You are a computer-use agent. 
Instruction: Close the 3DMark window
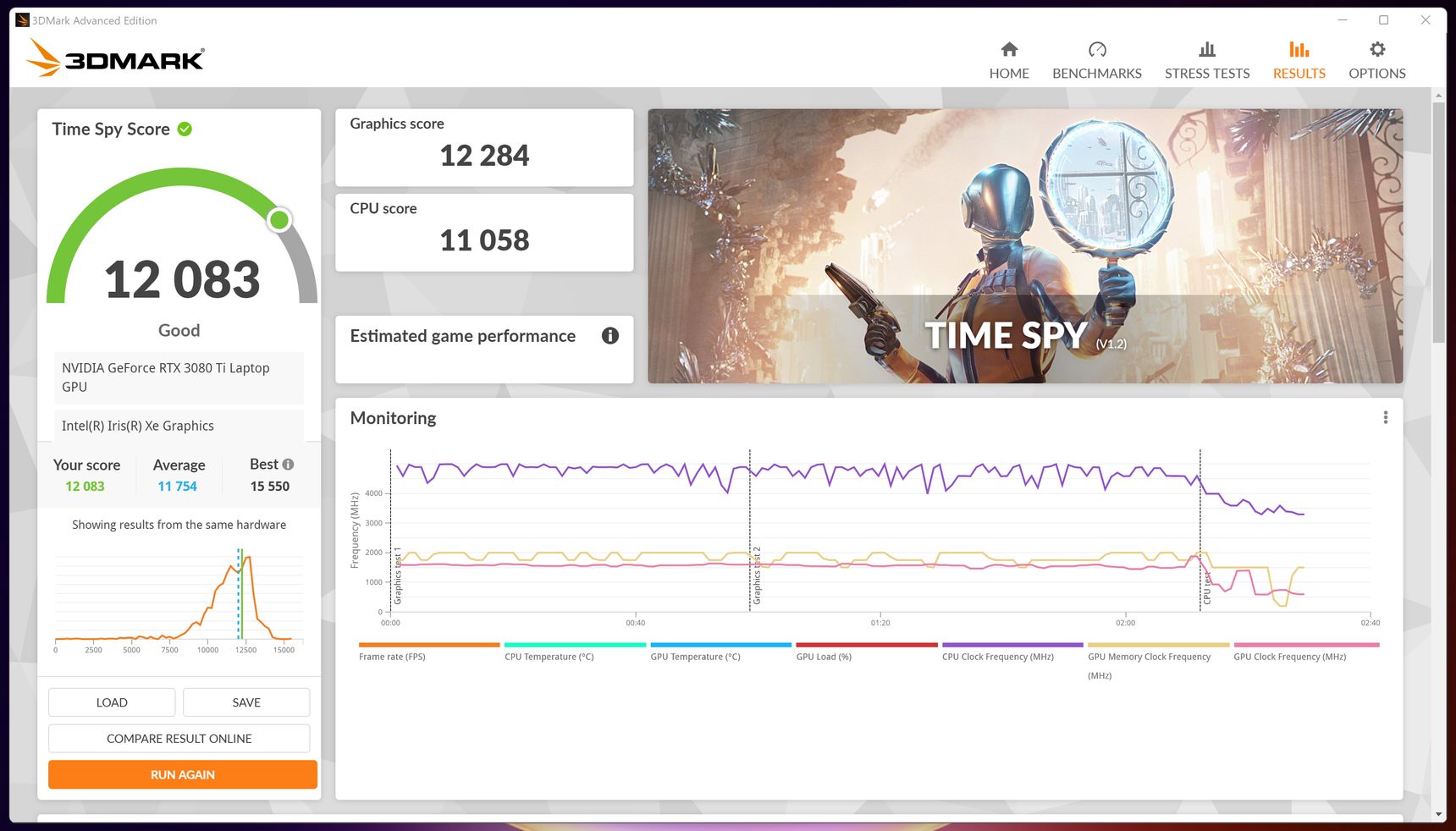click(1426, 20)
